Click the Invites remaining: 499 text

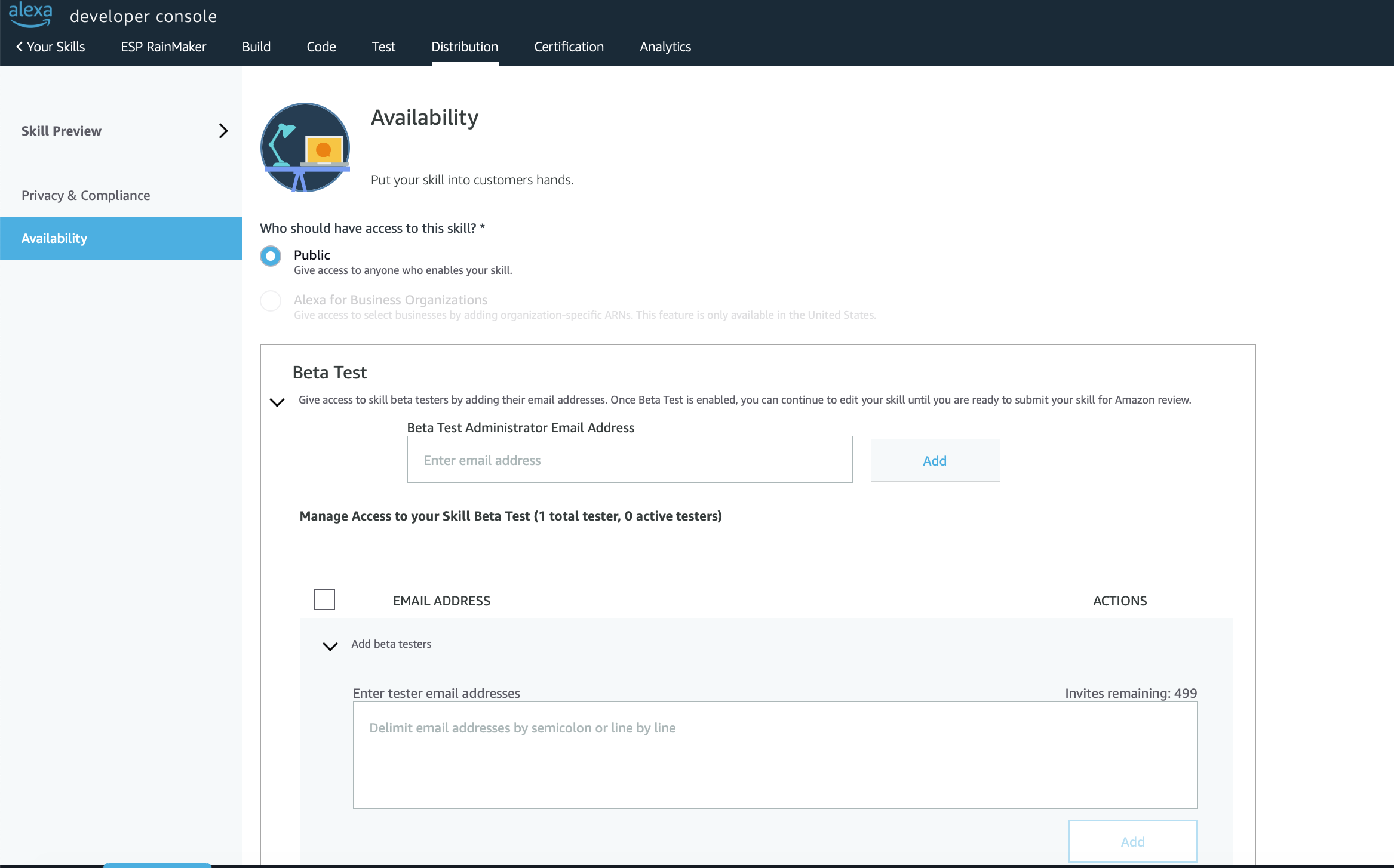[1131, 693]
